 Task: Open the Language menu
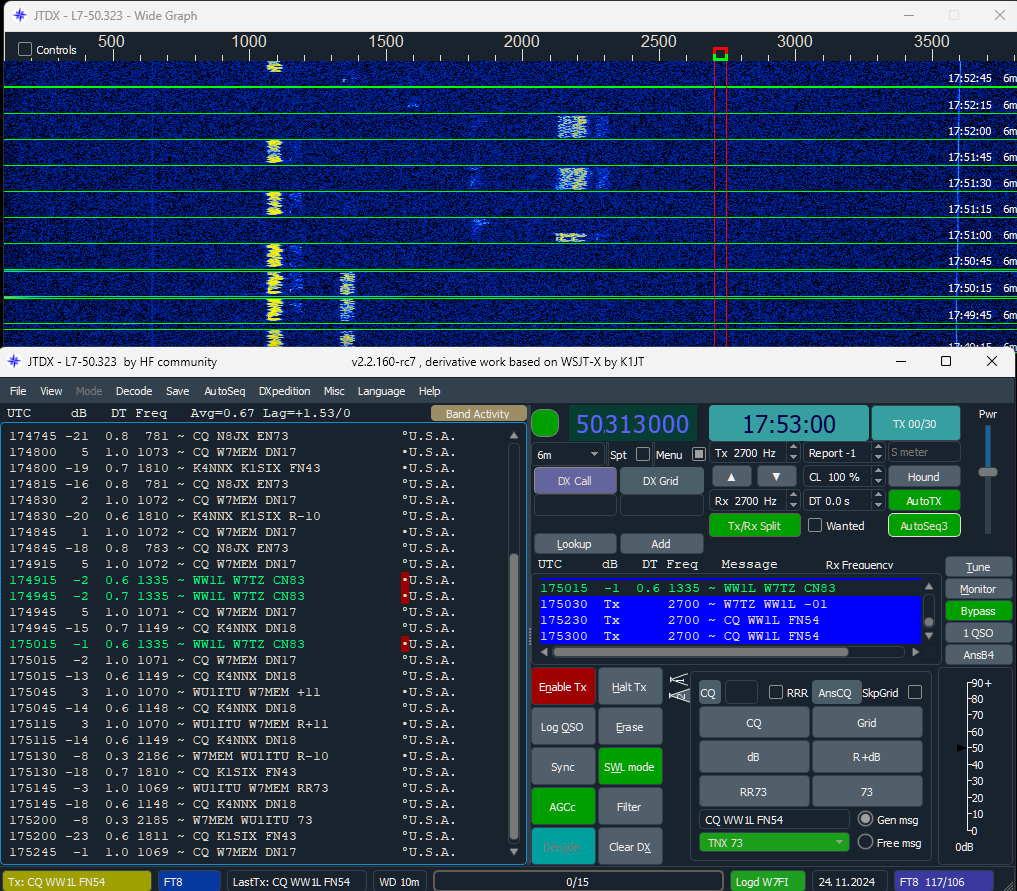(381, 391)
